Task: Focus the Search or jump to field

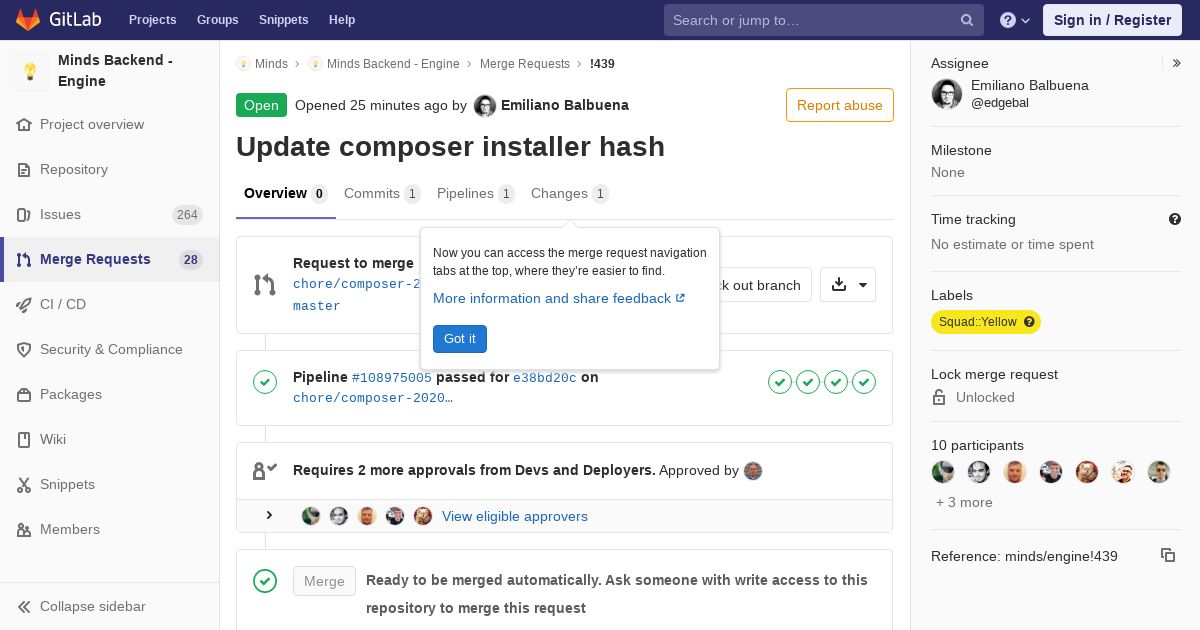Action: (x=823, y=20)
